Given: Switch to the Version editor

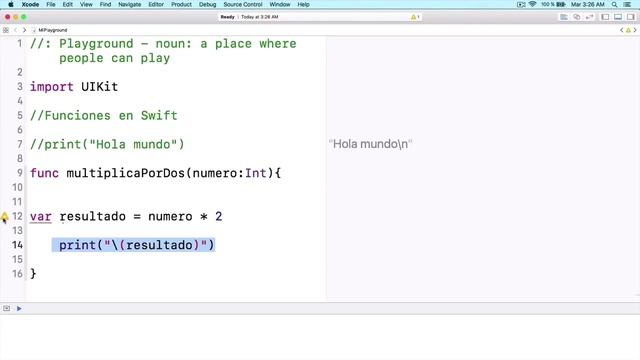Looking at the screenshot, I should click(590, 17).
